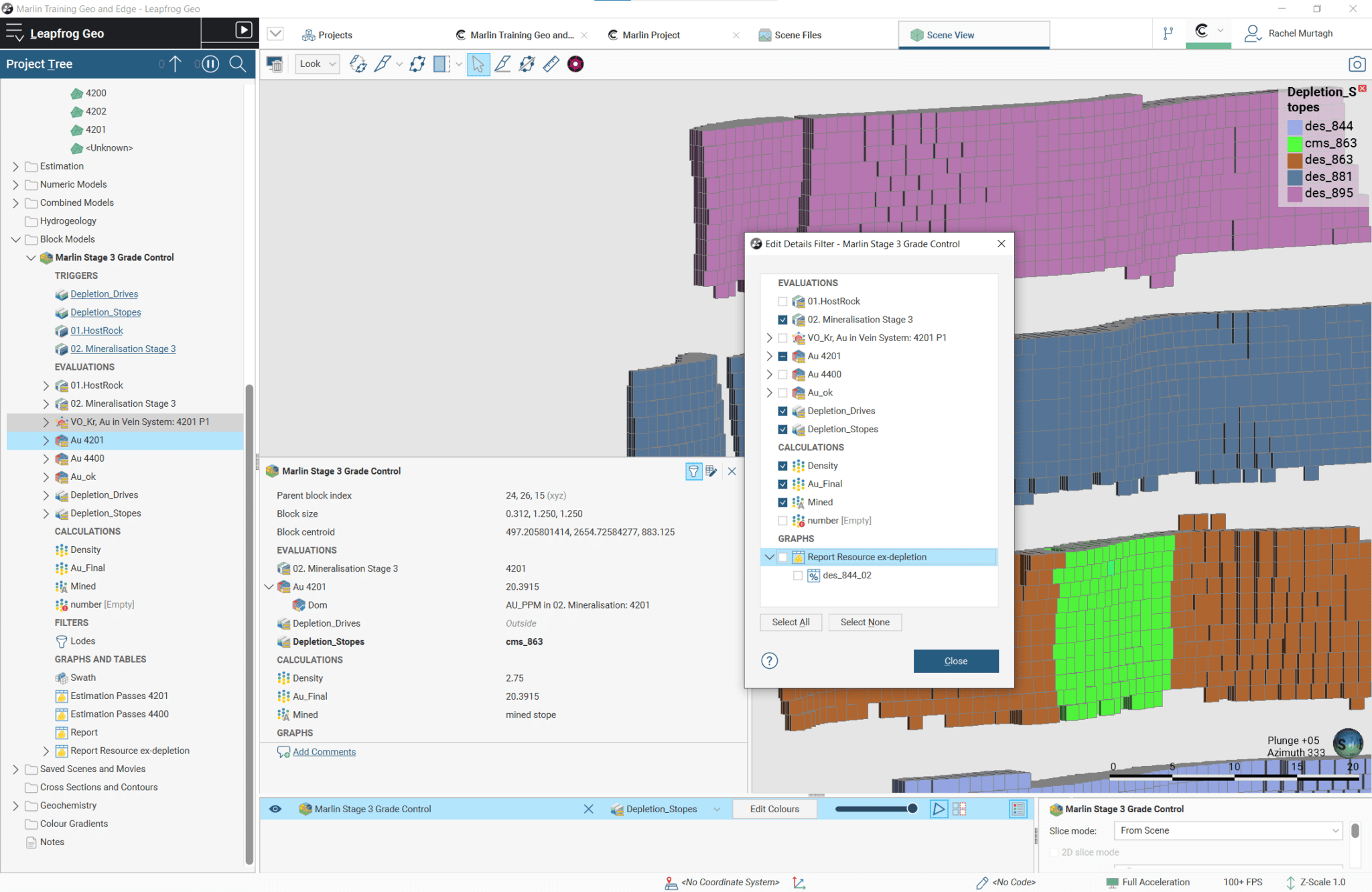
Task: Click the screenshot camera icon
Action: click(x=1357, y=64)
